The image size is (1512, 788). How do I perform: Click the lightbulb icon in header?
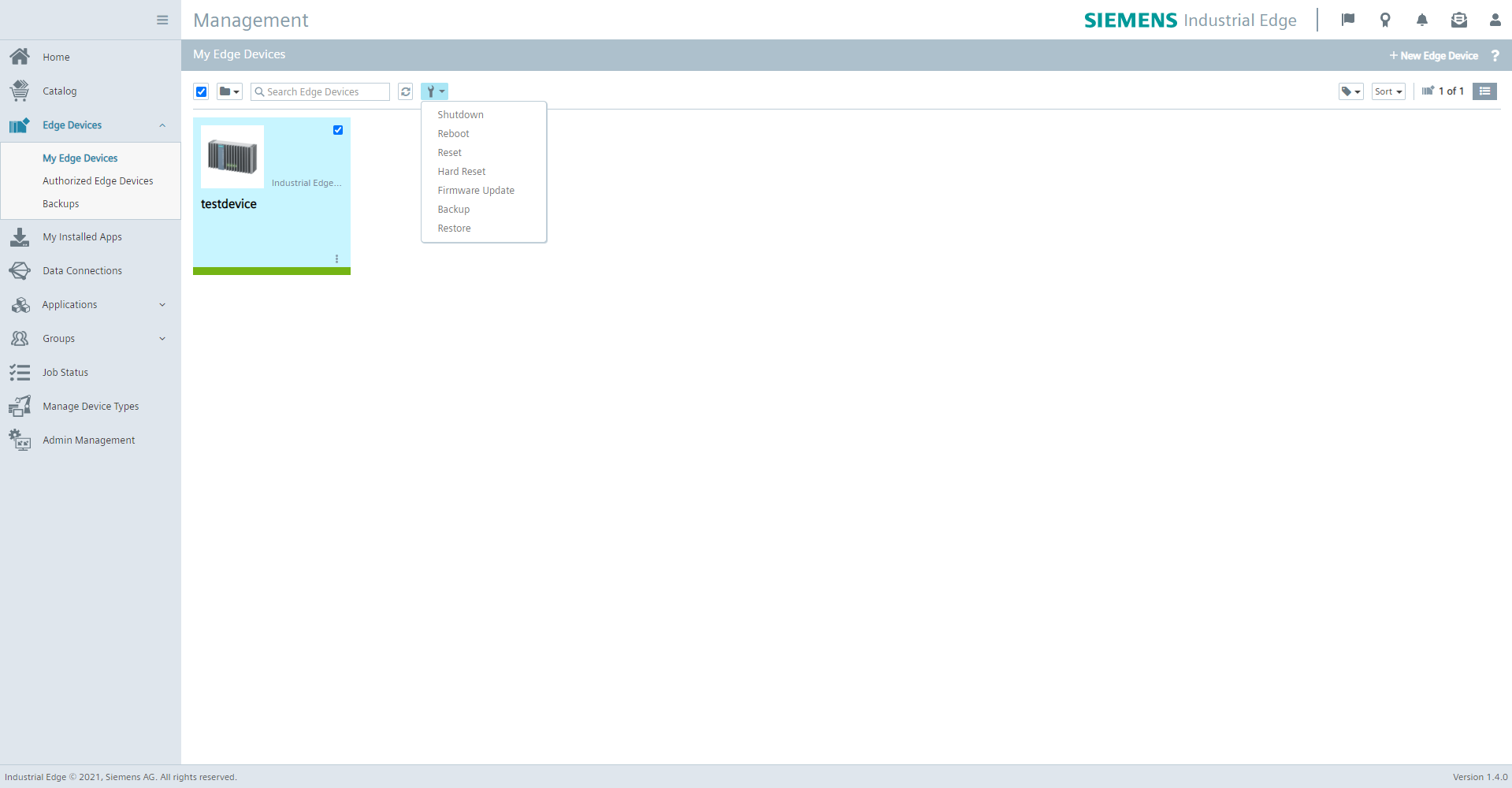tap(1385, 20)
